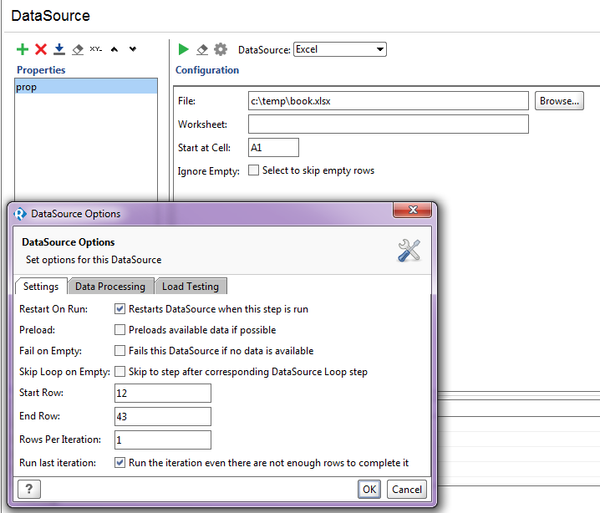Open DataSource options via gear icon
The image size is (600, 513).
[x=220, y=49]
